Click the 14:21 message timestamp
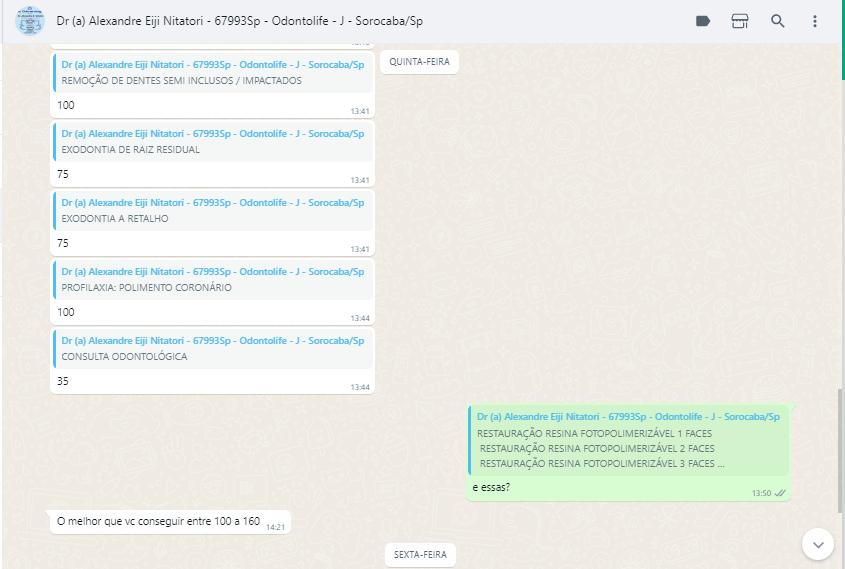This screenshot has width=845, height=569. (x=275, y=527)
